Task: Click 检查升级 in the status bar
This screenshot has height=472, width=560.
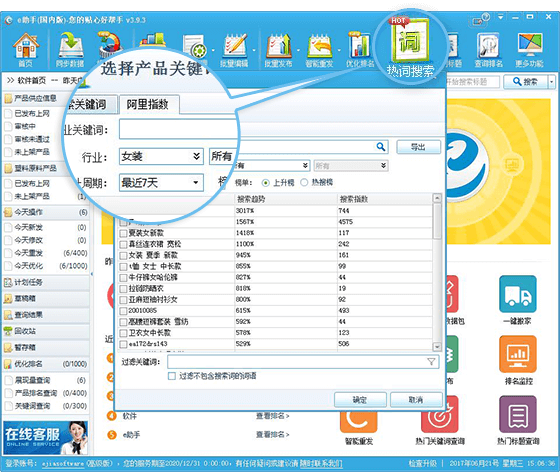Action: point(423,463)
